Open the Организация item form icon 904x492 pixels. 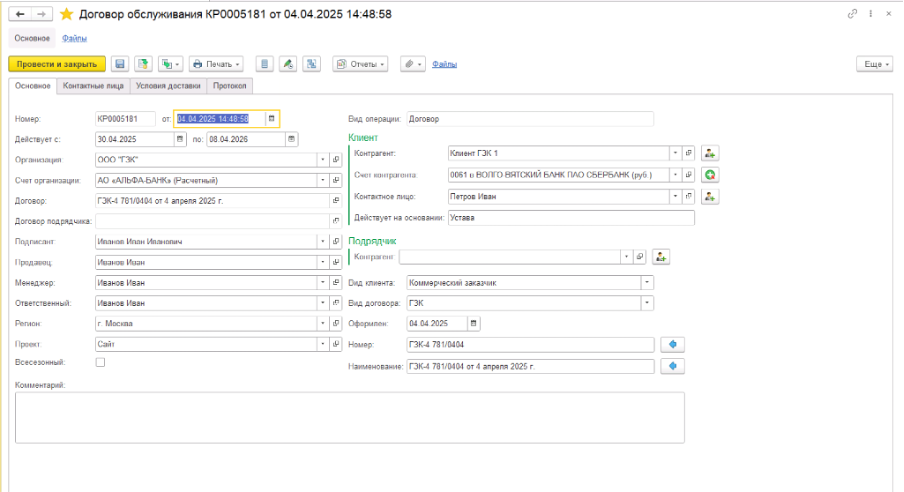pyautogui.click(x=336, y=160)
